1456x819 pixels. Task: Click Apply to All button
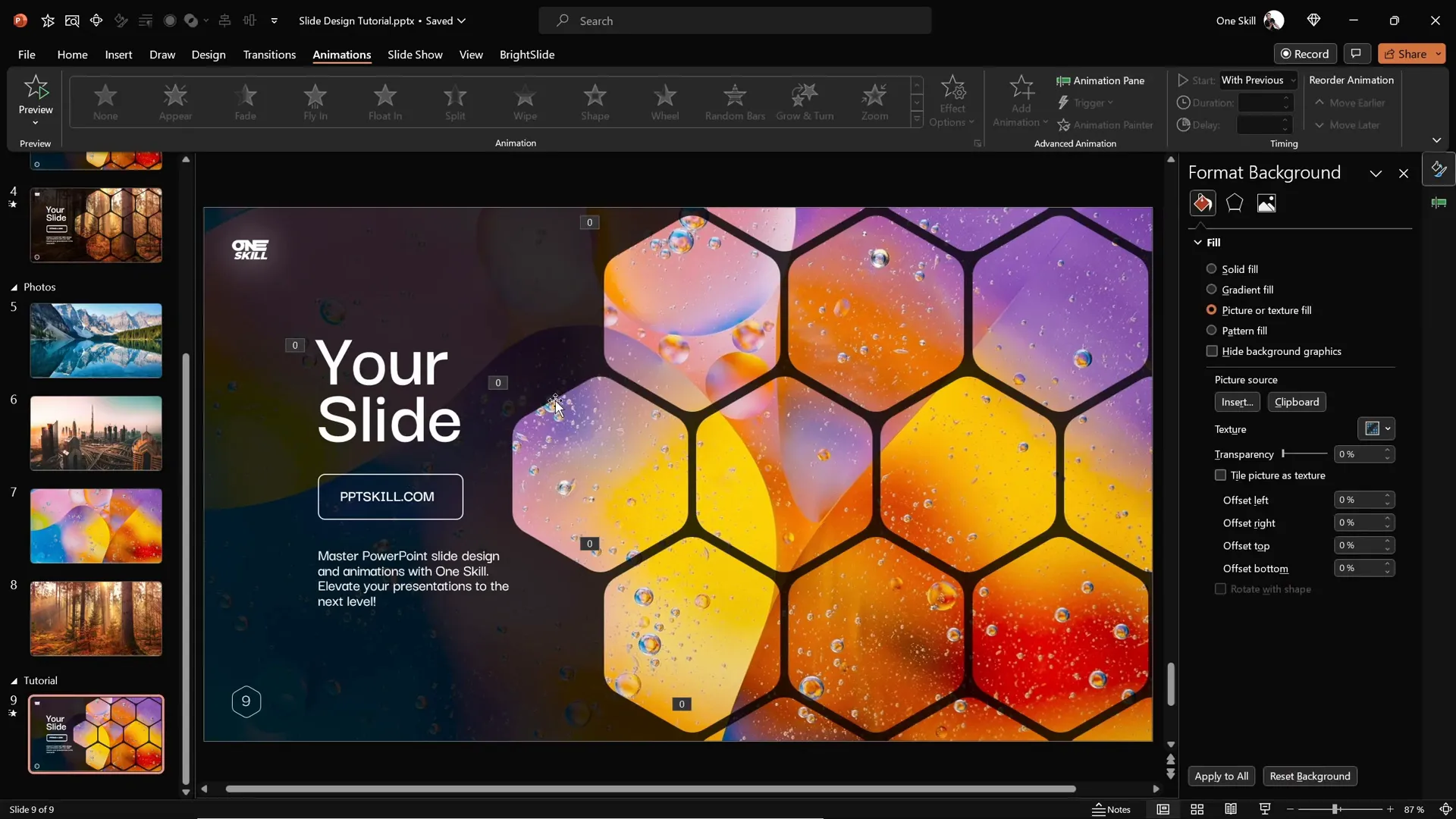(x=1221, y=776)
